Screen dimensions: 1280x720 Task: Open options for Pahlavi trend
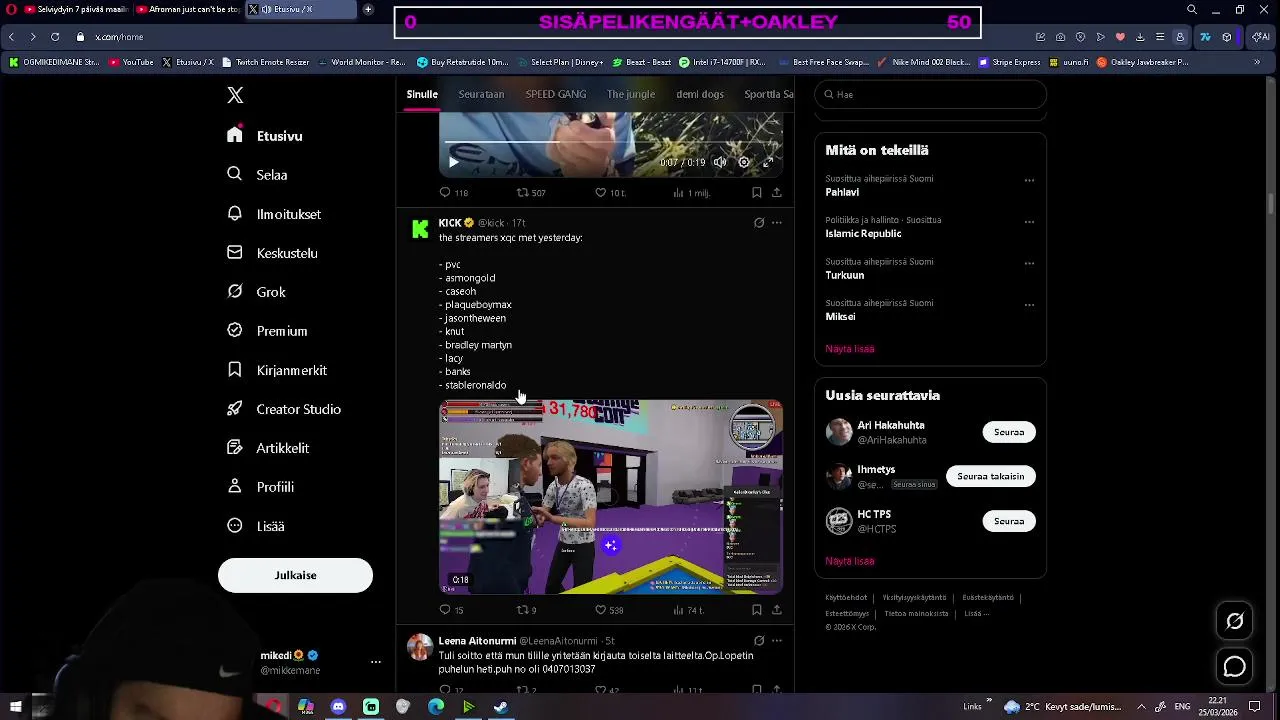(x=1029, y=181)
